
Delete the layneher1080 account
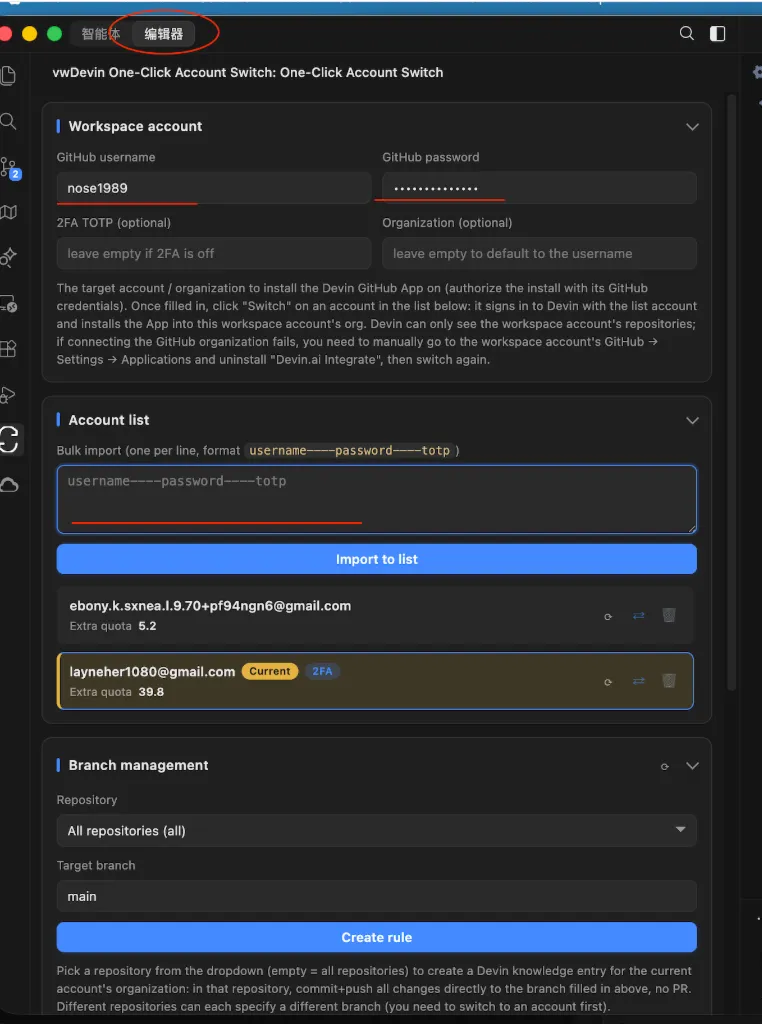tap(669, 681)
